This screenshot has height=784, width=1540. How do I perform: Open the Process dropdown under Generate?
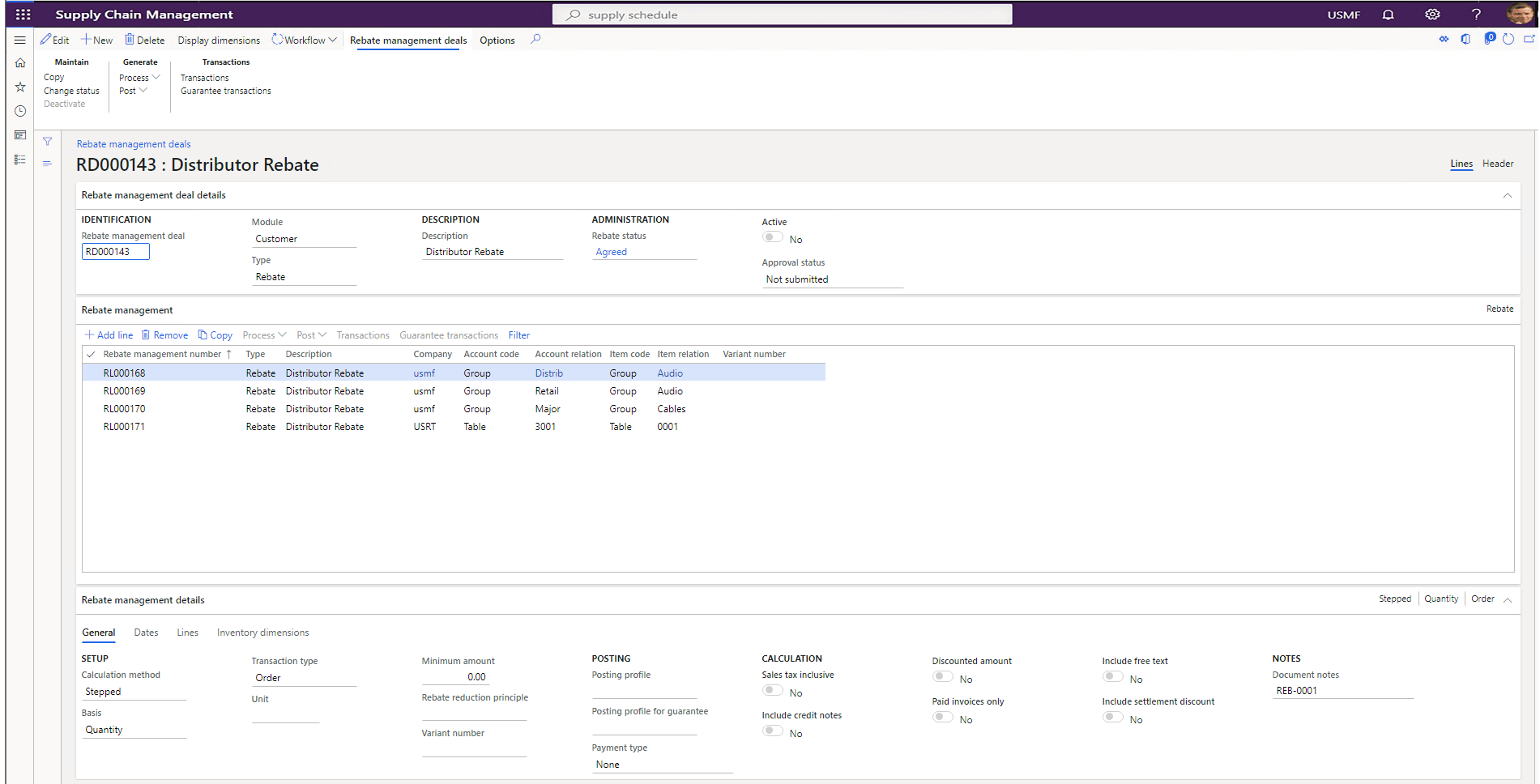(138, 77)
